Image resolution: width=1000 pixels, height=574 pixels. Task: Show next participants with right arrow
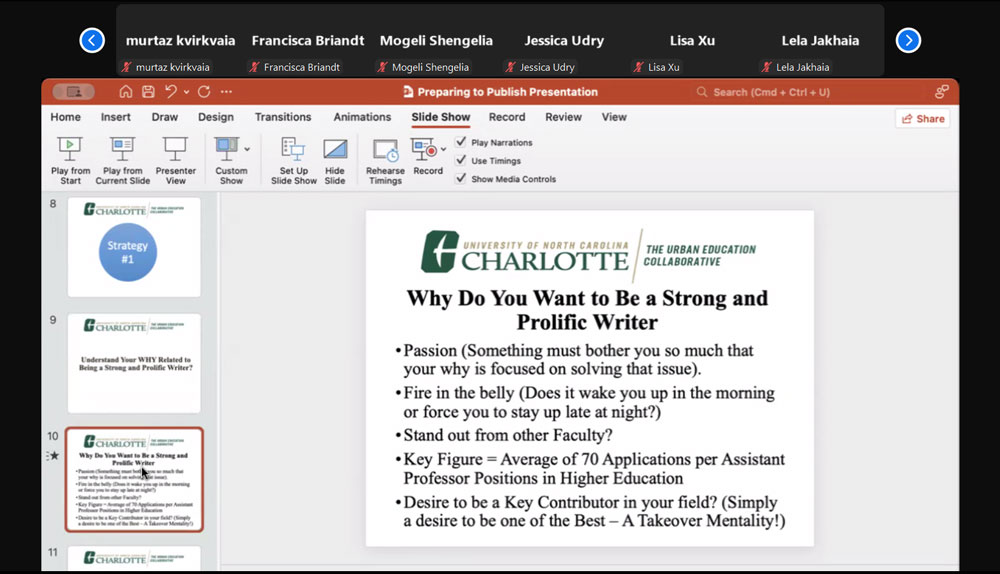(908, 40)
